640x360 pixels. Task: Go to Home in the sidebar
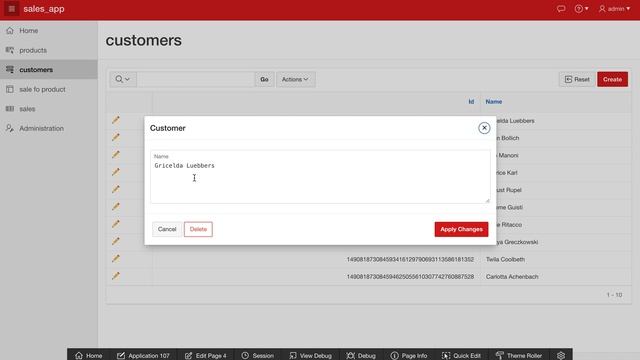coord(49,31)
